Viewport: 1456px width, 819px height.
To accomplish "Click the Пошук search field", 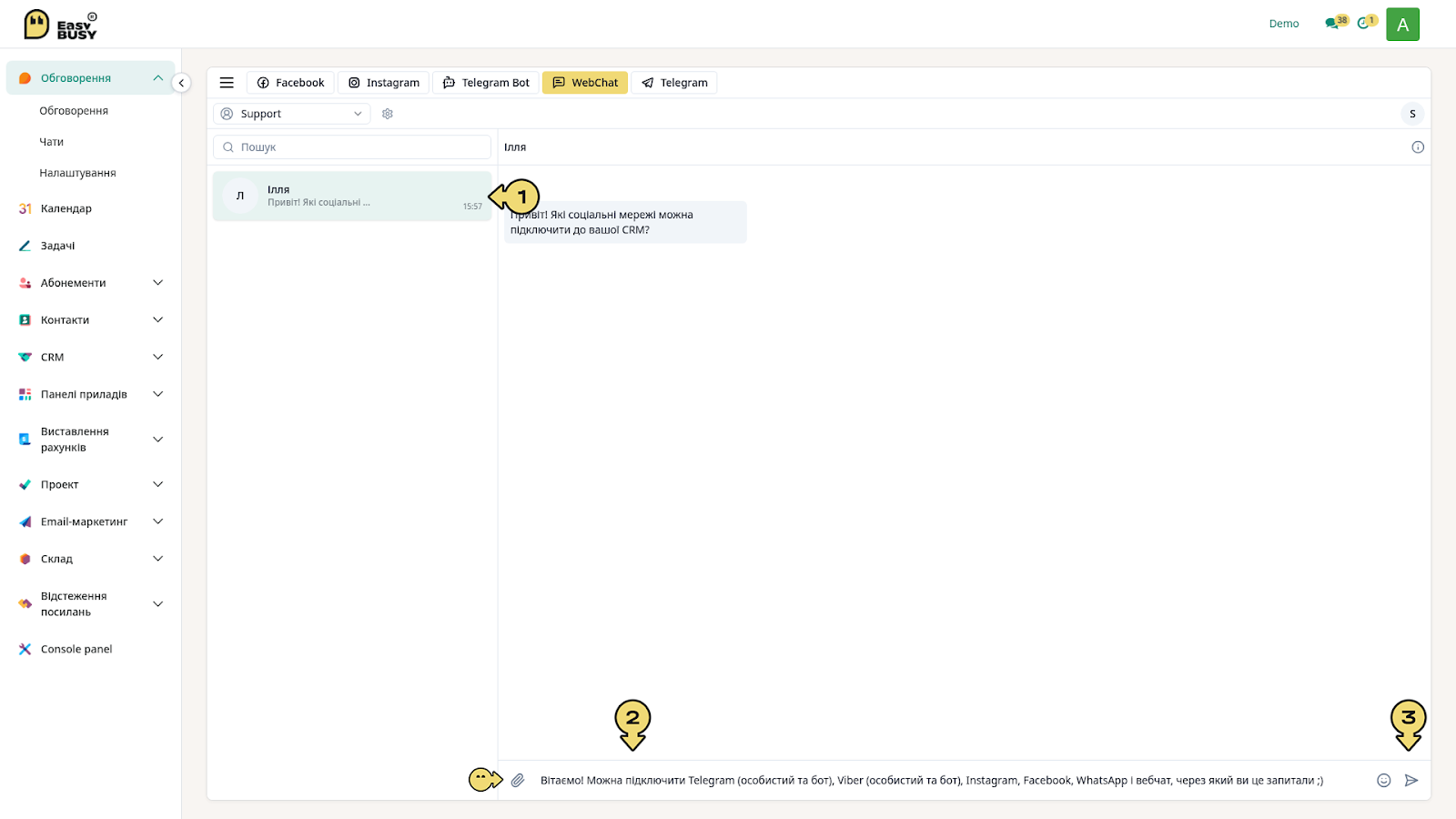I will tap(352, 147).
